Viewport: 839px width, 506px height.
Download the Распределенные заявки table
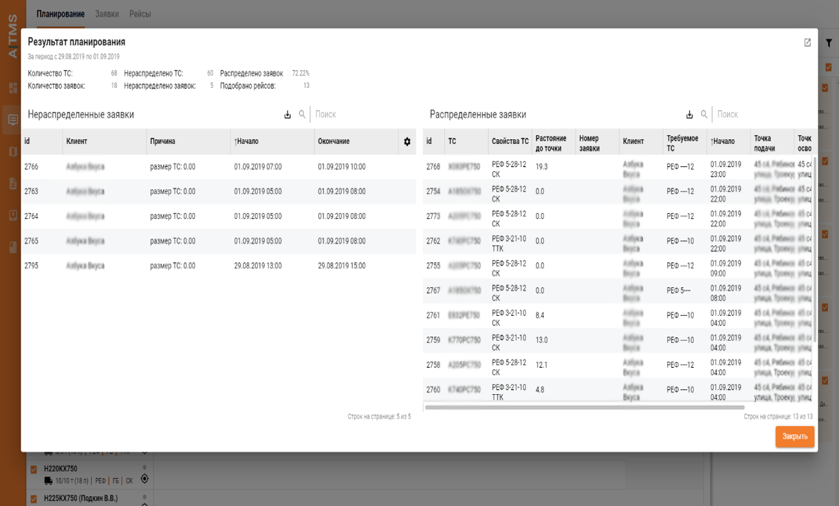click(689, 115)
